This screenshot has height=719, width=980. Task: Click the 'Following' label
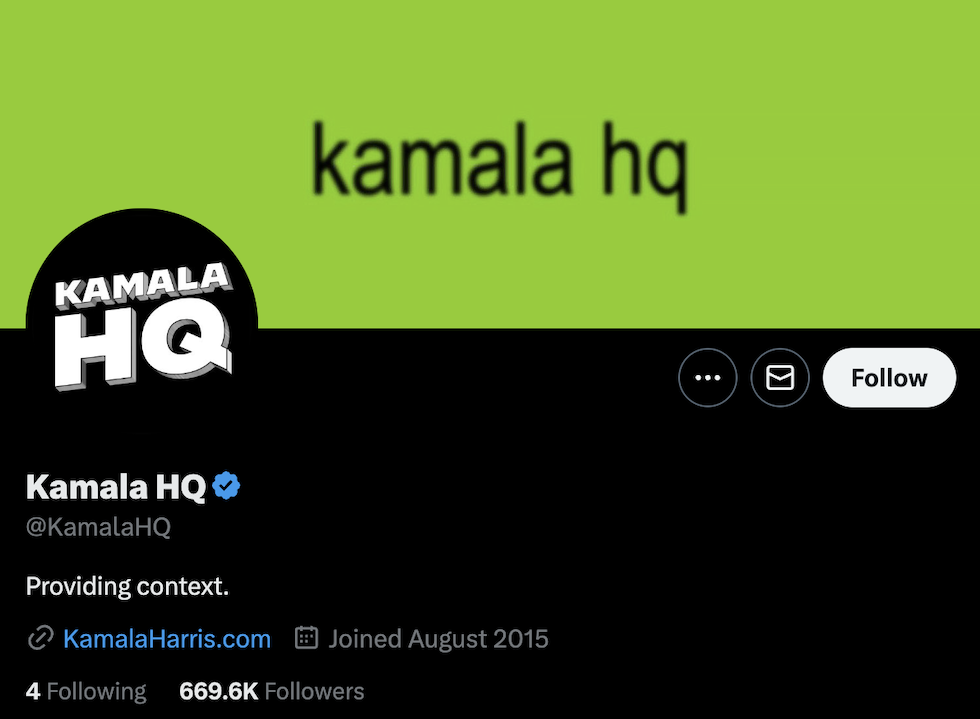pos(96,692)
